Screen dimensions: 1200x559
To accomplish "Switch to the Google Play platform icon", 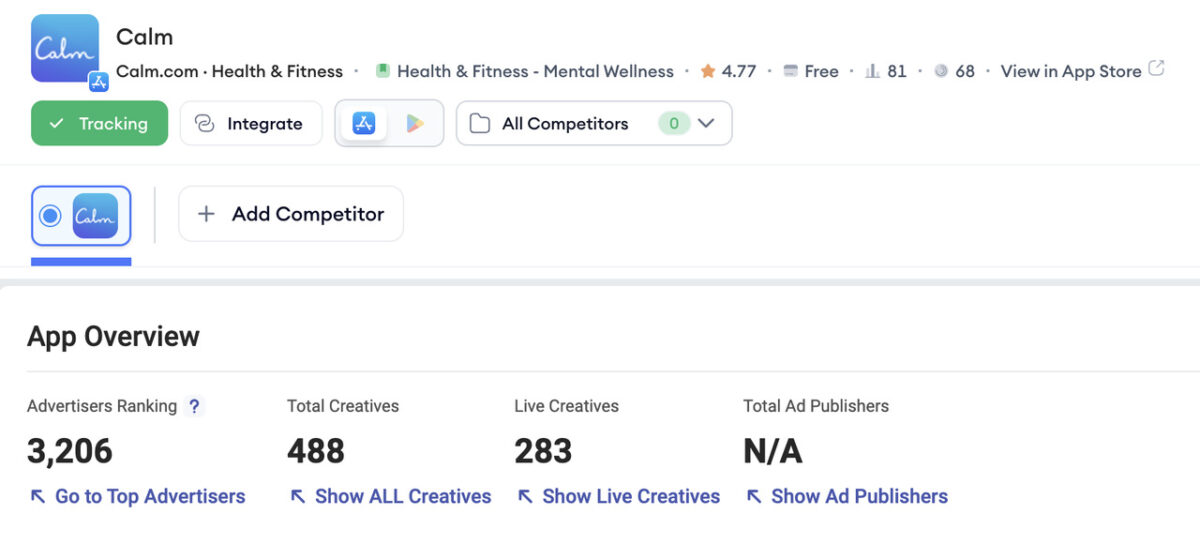I will 414,124.
